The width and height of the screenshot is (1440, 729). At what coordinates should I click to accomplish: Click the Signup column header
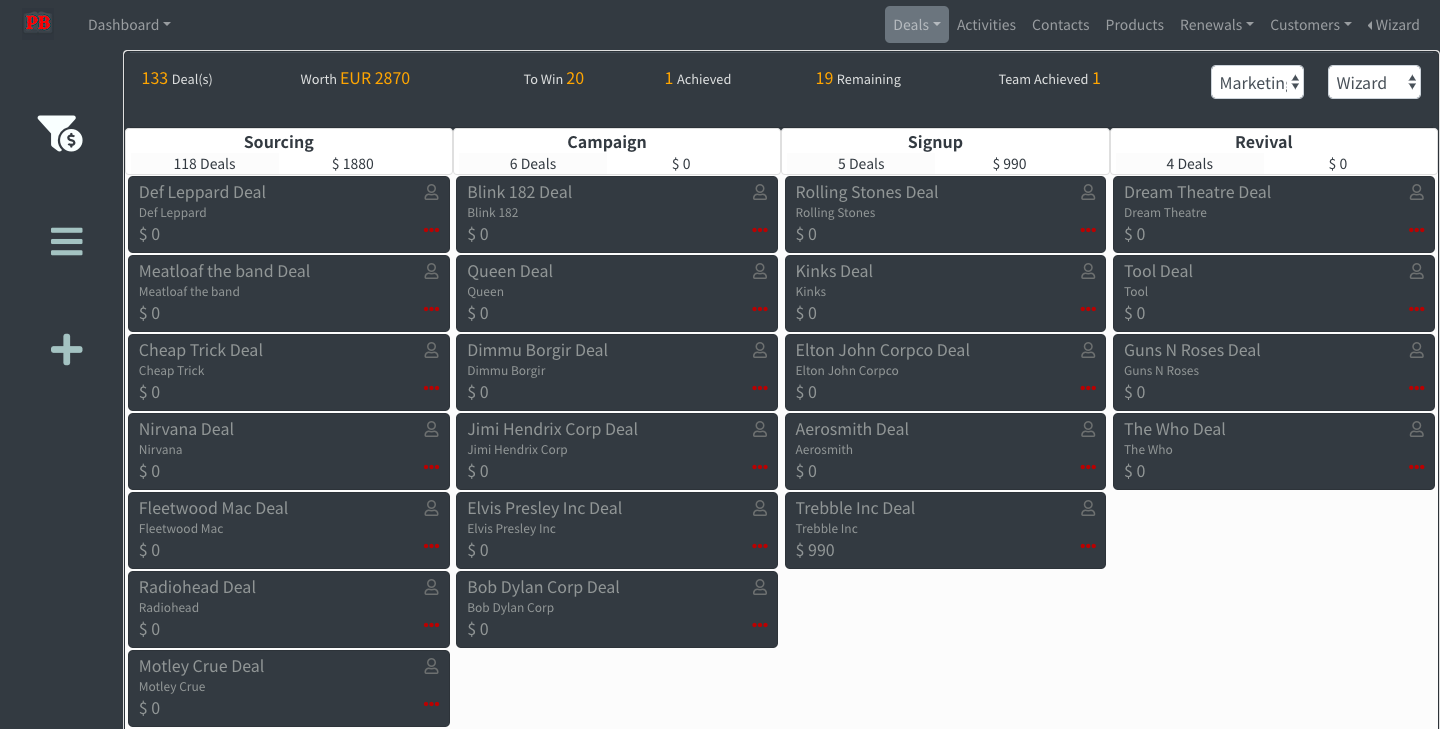click(935, 142)
